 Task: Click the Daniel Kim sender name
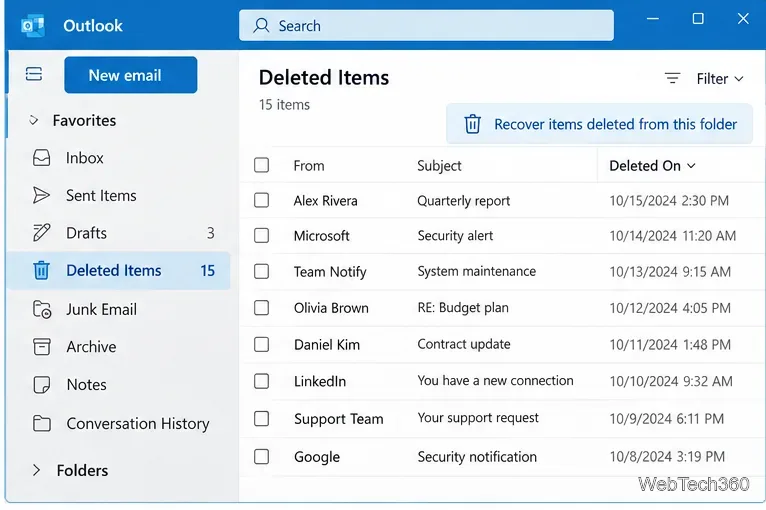tap(327, 345)
